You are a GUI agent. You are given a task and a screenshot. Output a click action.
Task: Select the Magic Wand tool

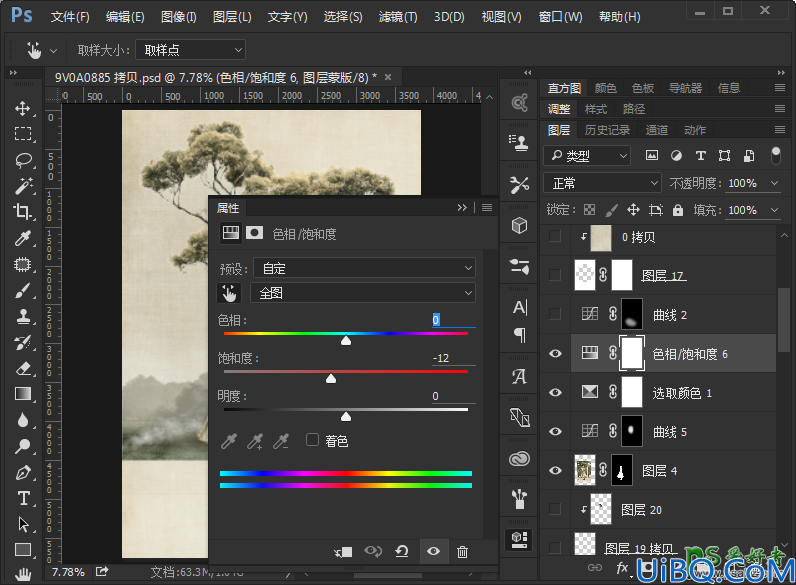tap(23, 186)
